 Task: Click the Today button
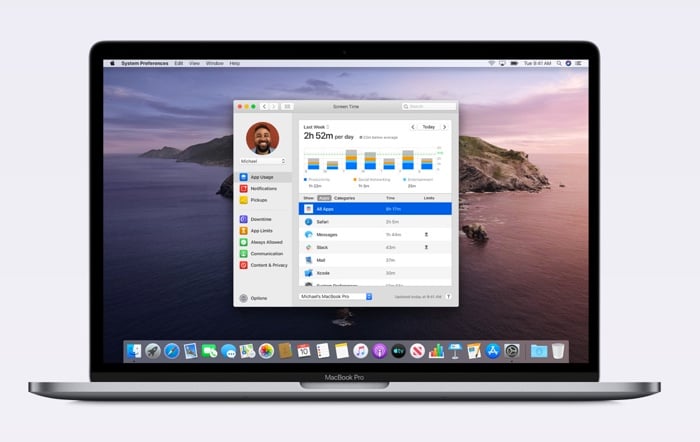(429, 127)
